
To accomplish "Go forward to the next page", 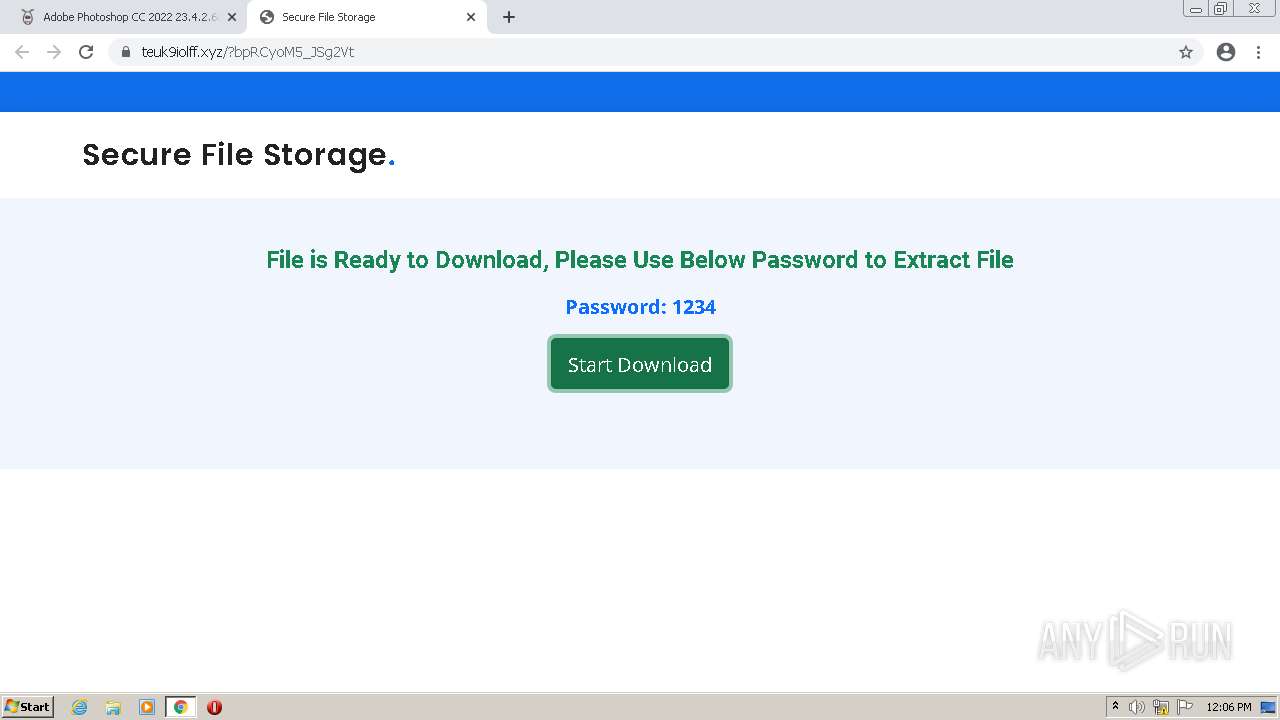I will point(54,52).
